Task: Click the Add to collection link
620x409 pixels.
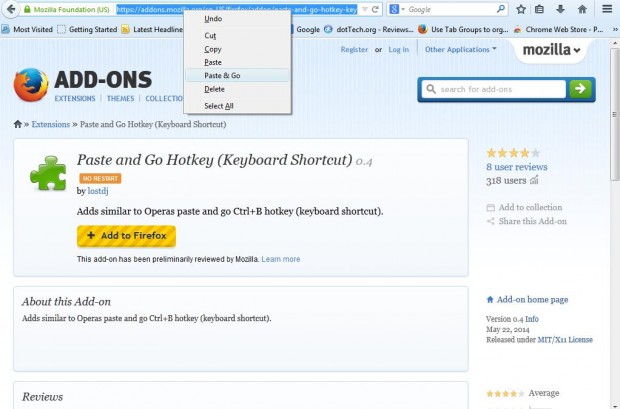Action: click(530, 207)
